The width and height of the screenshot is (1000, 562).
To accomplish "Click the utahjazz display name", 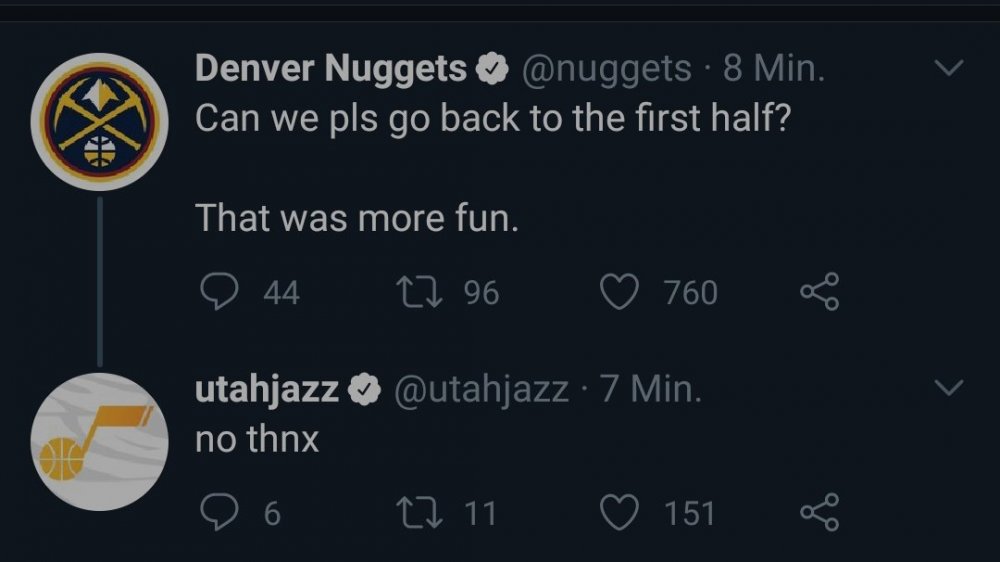I will coord(266,388).
